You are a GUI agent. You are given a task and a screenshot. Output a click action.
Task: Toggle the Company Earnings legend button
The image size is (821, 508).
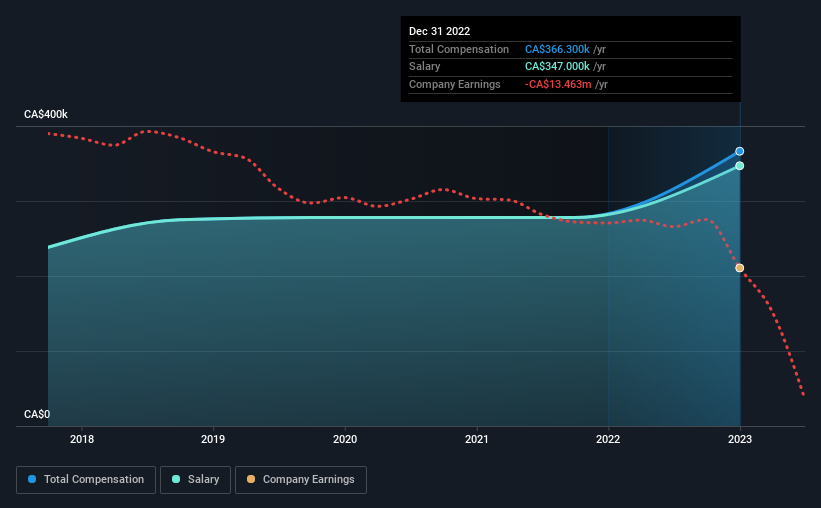coord(301,480)
